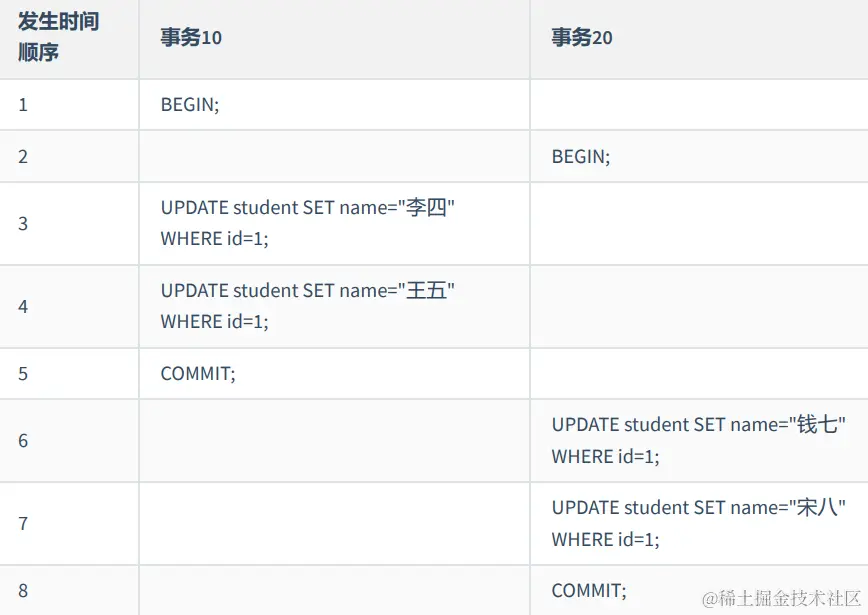Click BEGIN; in the 事务10 column
The height and width of the screenshot is (615, 868).
click(190, 104)
